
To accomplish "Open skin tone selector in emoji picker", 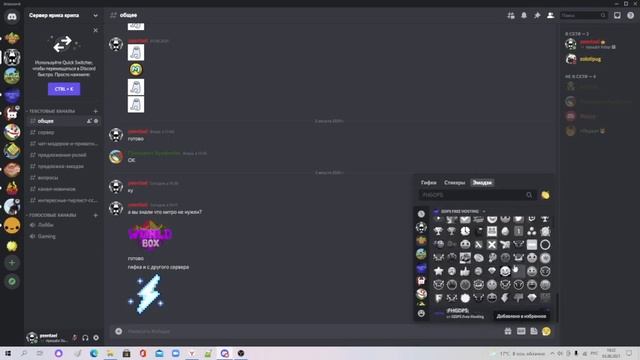I will [545, 195].
